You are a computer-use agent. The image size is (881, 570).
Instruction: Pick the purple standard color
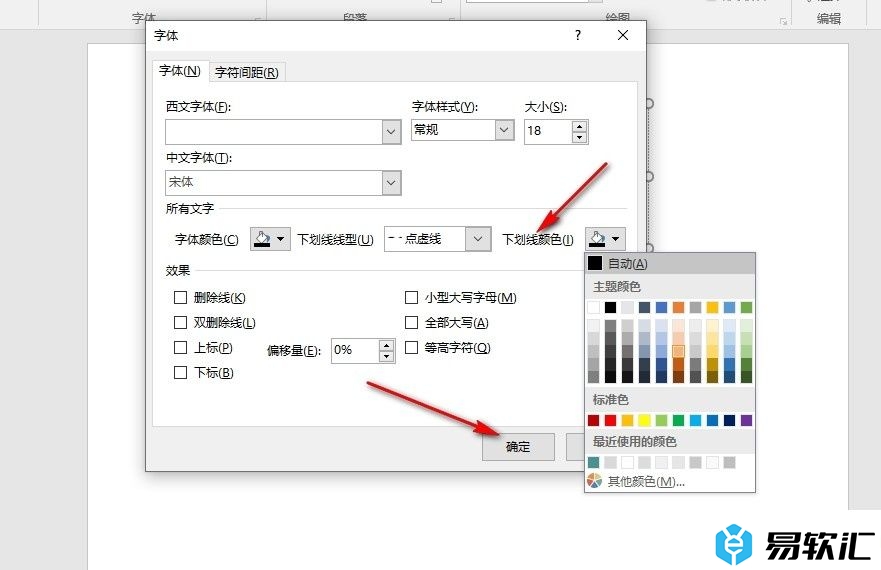(x=746, y=420)
